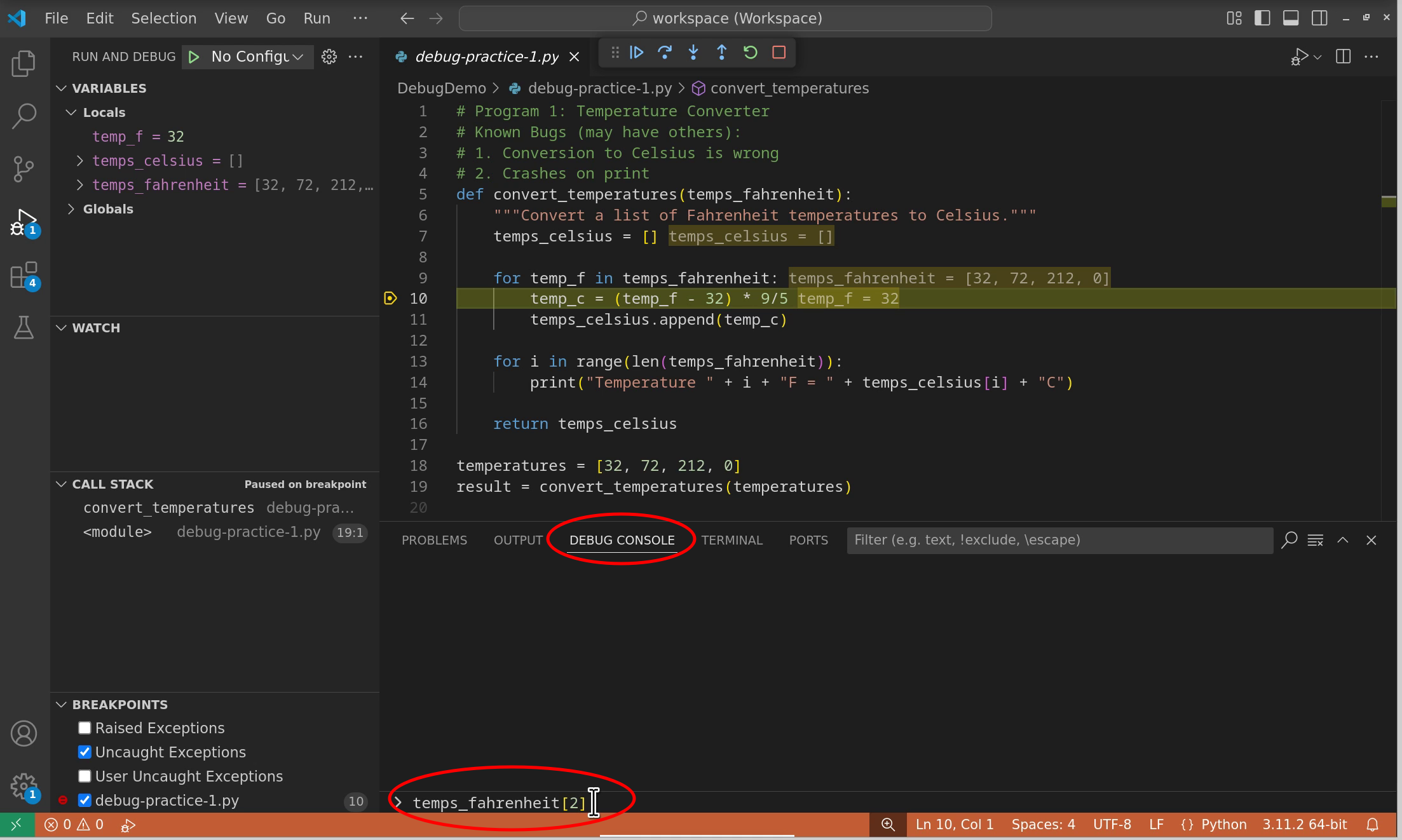Click the Step Over debug button
1402x840 pixels.
pos(665,53)
